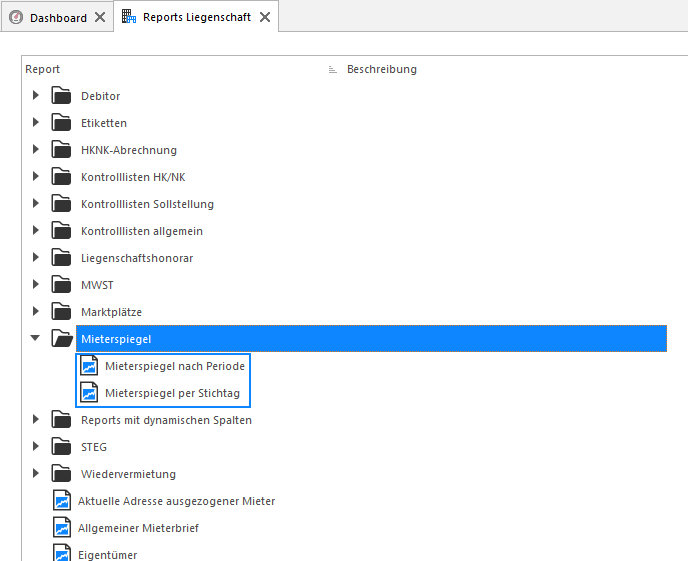This screenshot has width=688, height=561.
Task: Expand the STEG folder
Action: (36, 447)
